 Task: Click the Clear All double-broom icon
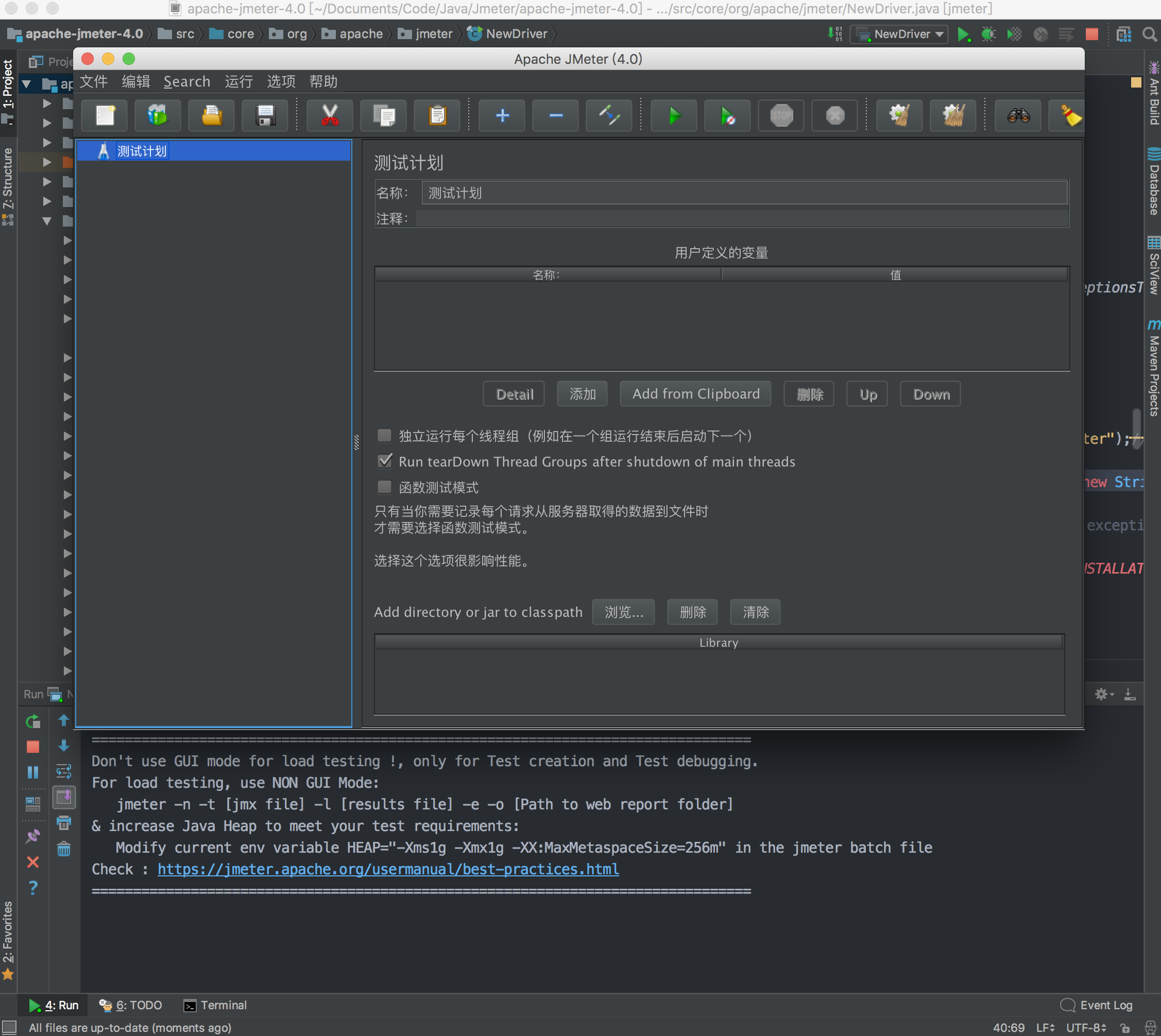(953, 115)
